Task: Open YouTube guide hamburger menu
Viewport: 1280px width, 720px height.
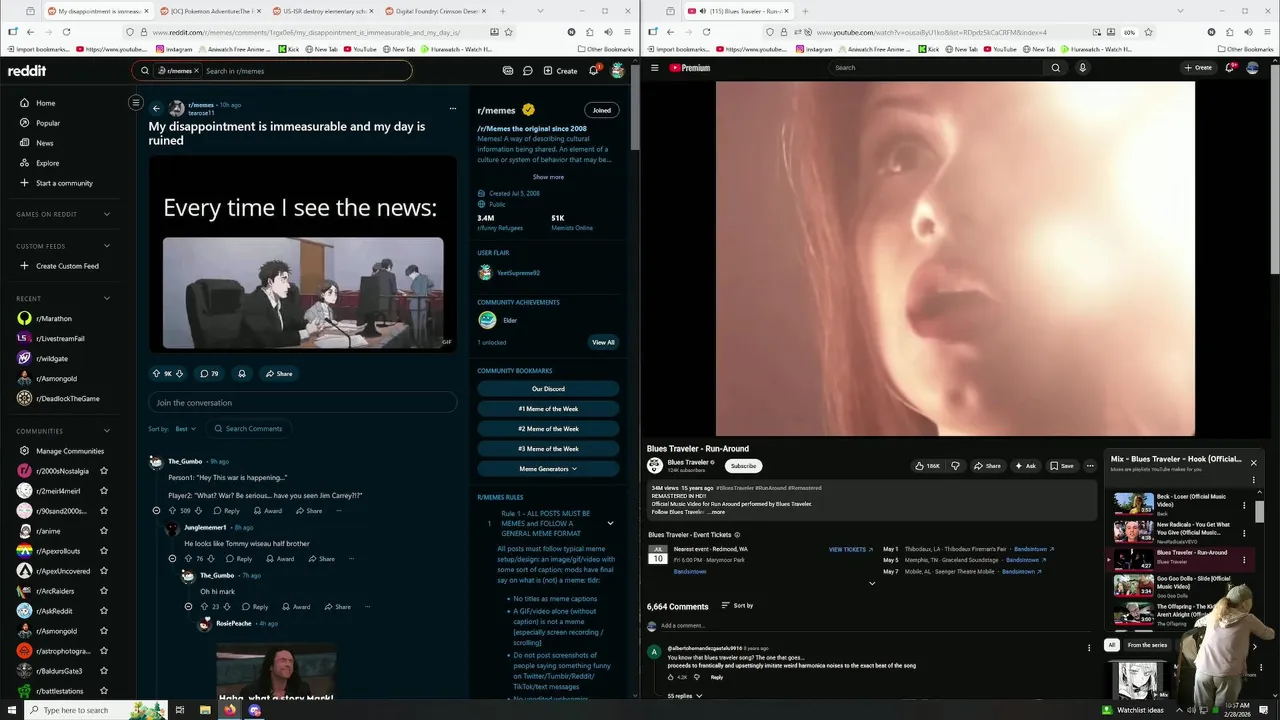Action: (x=655, y=68)
